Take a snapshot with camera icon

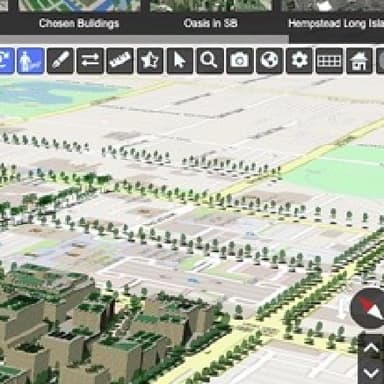(x=240, y=60)
